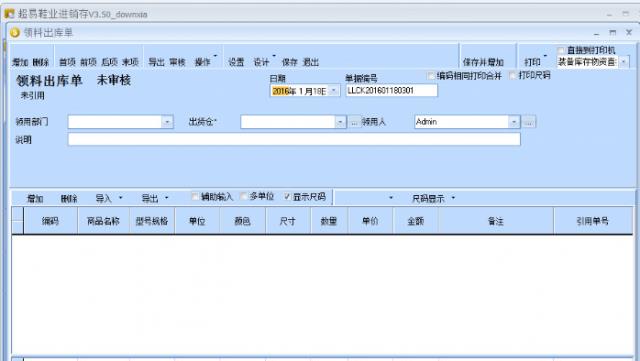Enable 打印尺码 checkbox
The width and height of the screenshot is (640, 361).
pyautogui.click(x=513, y=75)
